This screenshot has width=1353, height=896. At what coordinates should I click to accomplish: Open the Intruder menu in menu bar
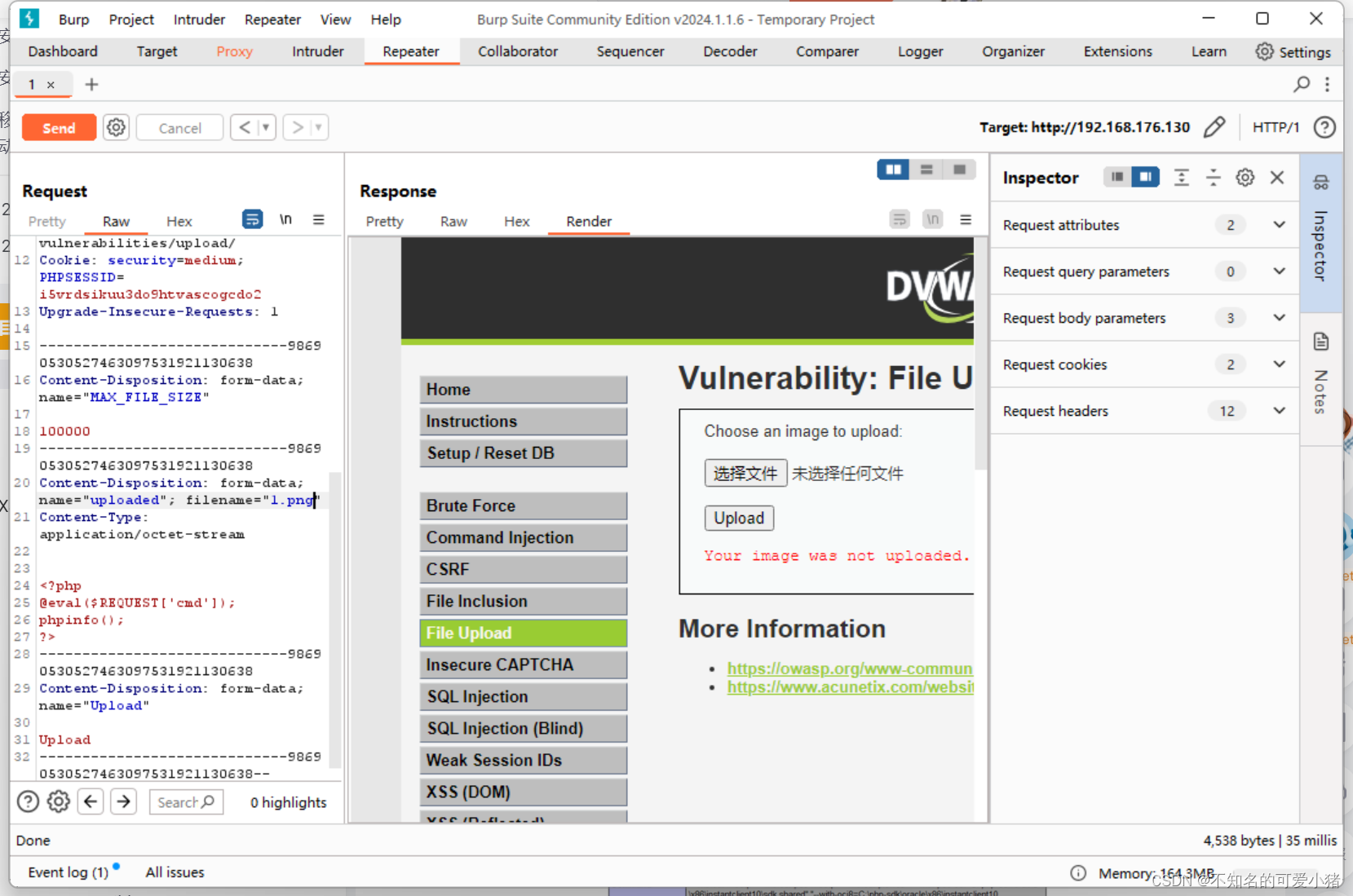click(199, 20)
